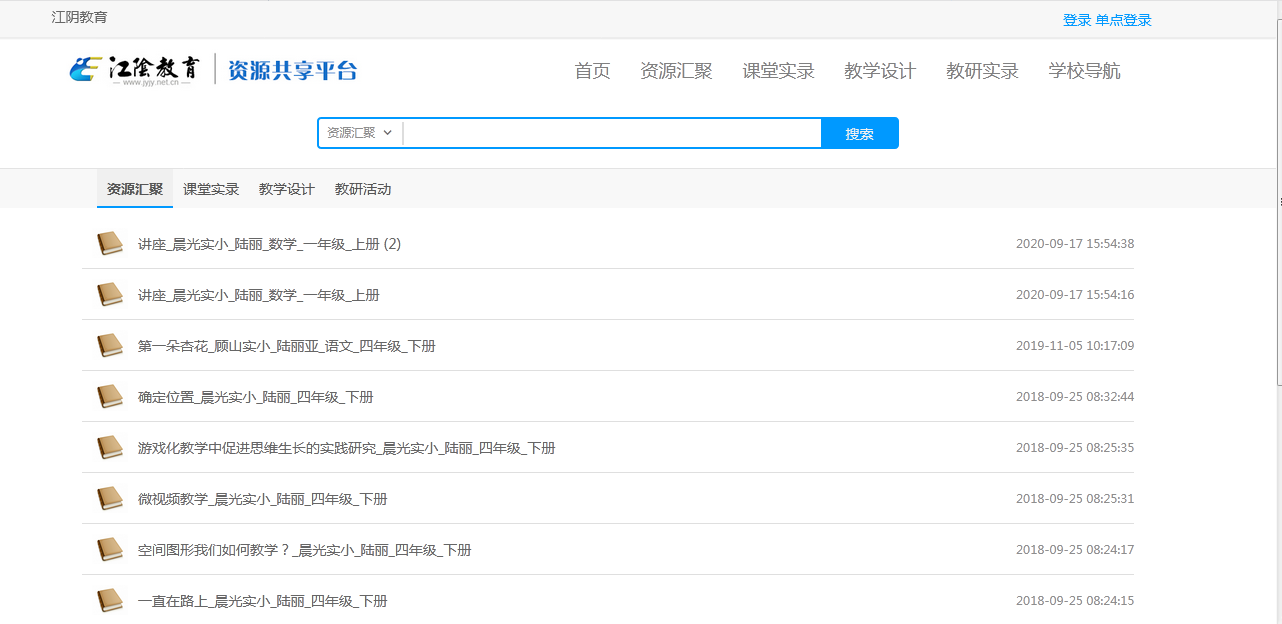Switch to the 课堂实录 tab
Image resolution: width=1282 pixels, height=624 pixels.
[x=211, y=190]
